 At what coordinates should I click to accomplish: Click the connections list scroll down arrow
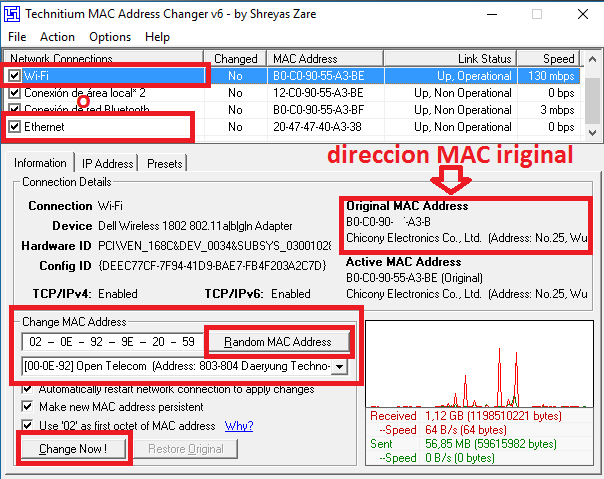coord(592,133)
